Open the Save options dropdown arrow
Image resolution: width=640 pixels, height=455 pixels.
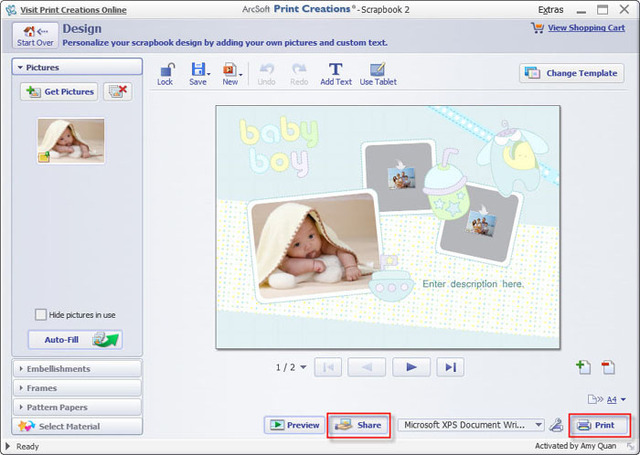point(209,74)
